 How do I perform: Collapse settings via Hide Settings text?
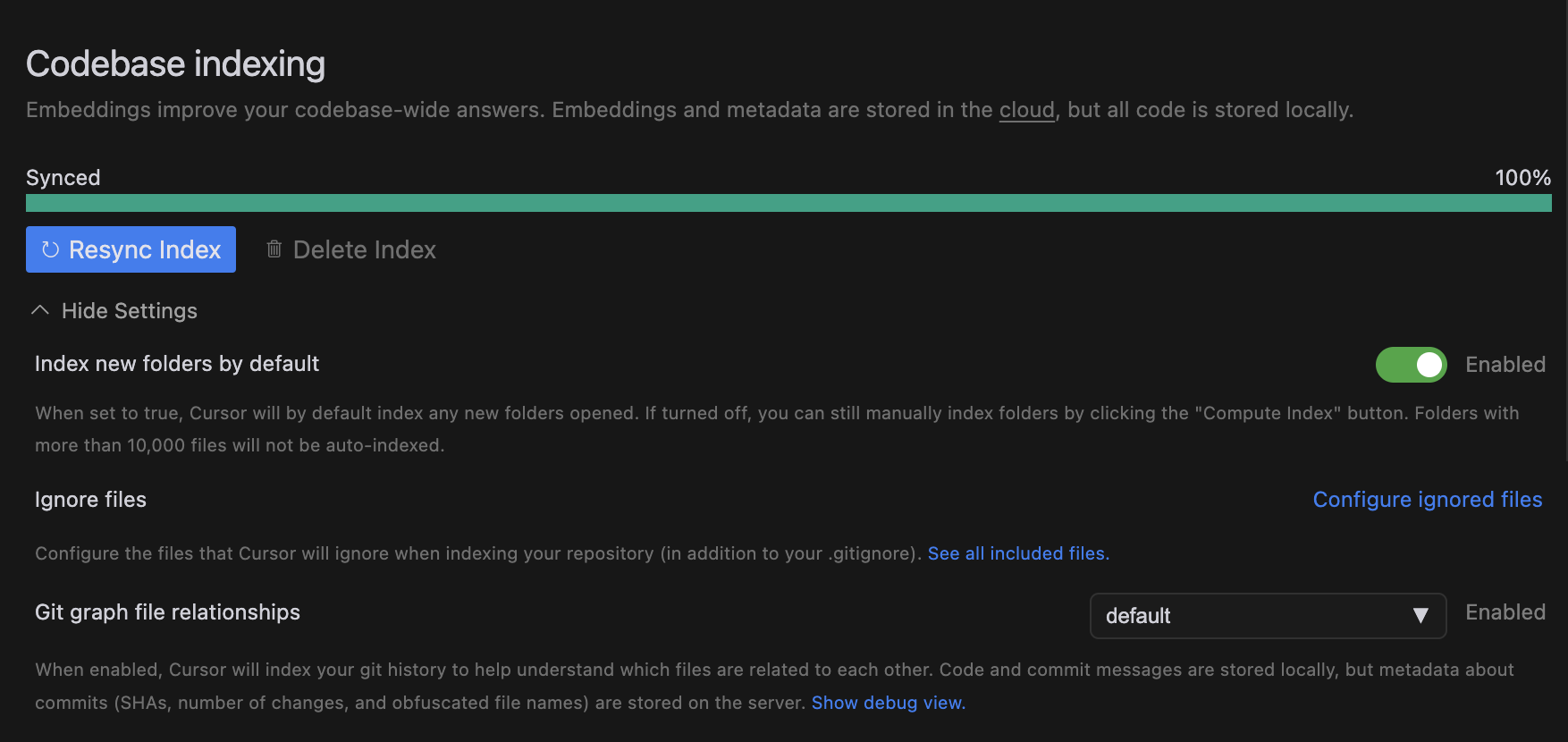pos(130,311)
